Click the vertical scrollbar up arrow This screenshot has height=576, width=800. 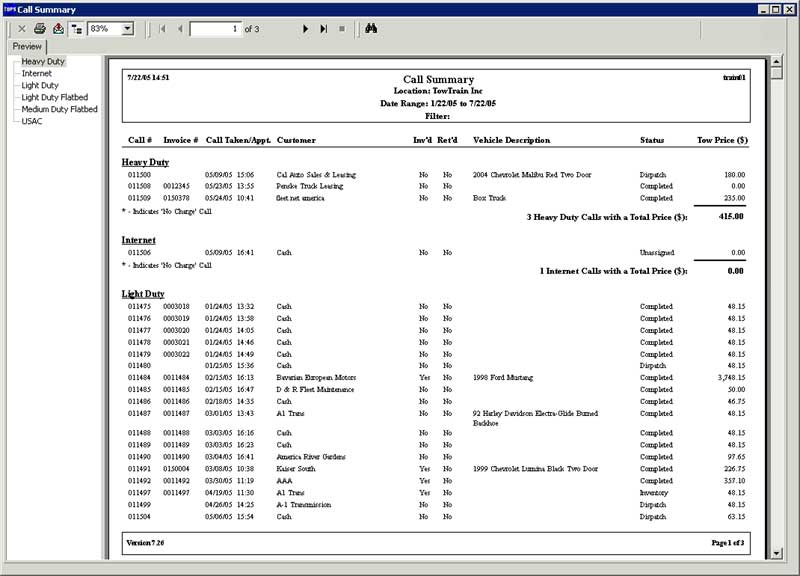coord(776,61)
